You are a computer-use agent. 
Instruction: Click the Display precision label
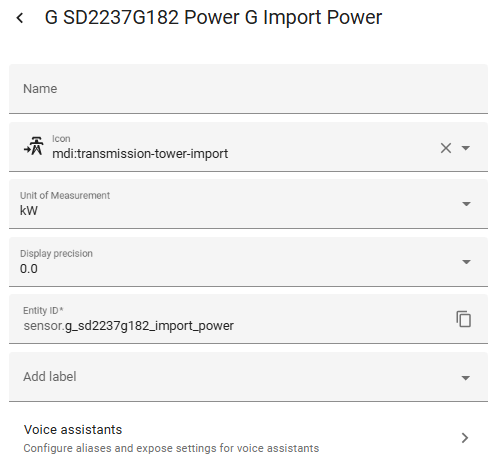tap(56, 254)
